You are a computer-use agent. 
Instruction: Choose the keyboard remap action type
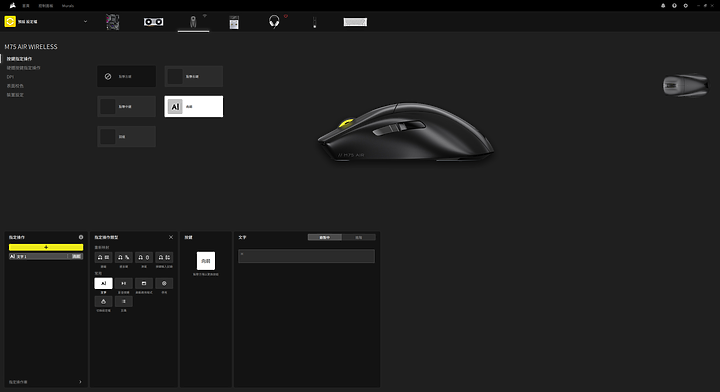(x=103, y=257)
